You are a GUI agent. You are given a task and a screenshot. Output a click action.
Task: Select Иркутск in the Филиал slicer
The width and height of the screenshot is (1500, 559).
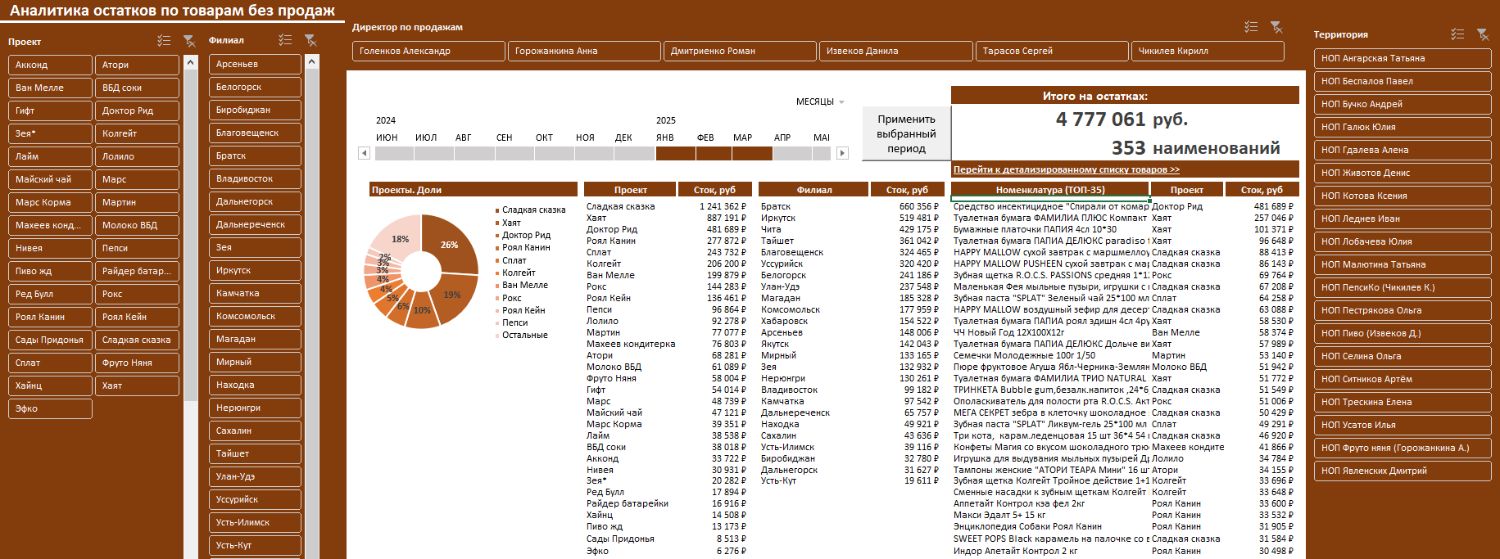coord(255,271)
